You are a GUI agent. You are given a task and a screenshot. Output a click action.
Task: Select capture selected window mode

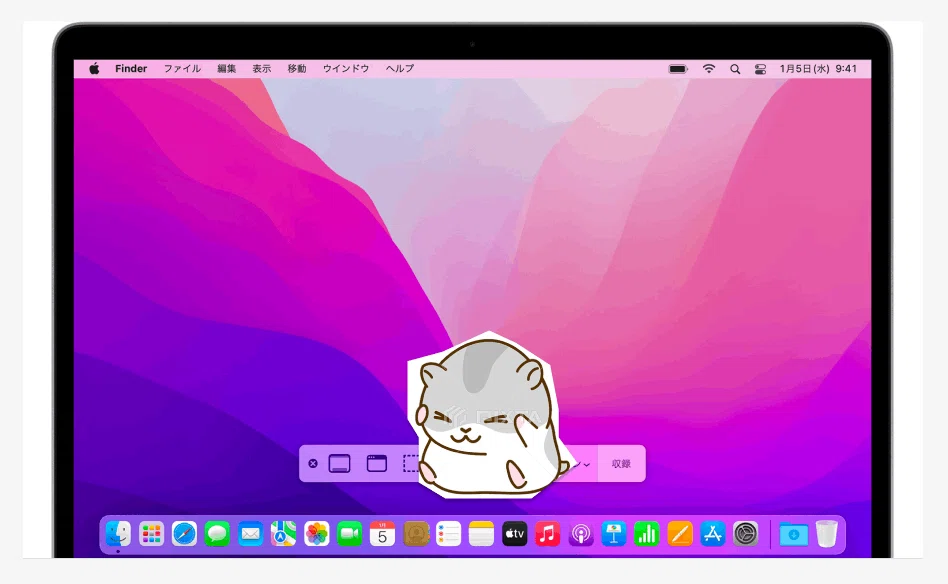[x=377, y=464]
